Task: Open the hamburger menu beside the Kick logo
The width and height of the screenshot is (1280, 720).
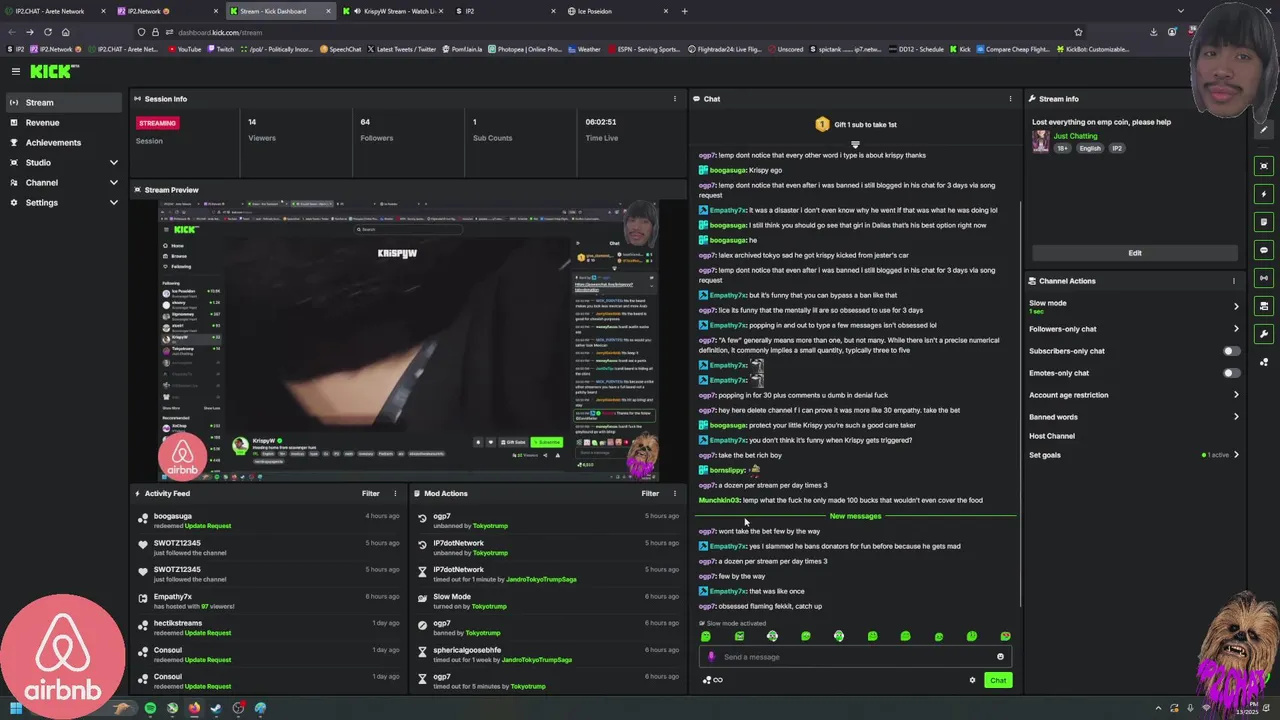Action: 16,71
